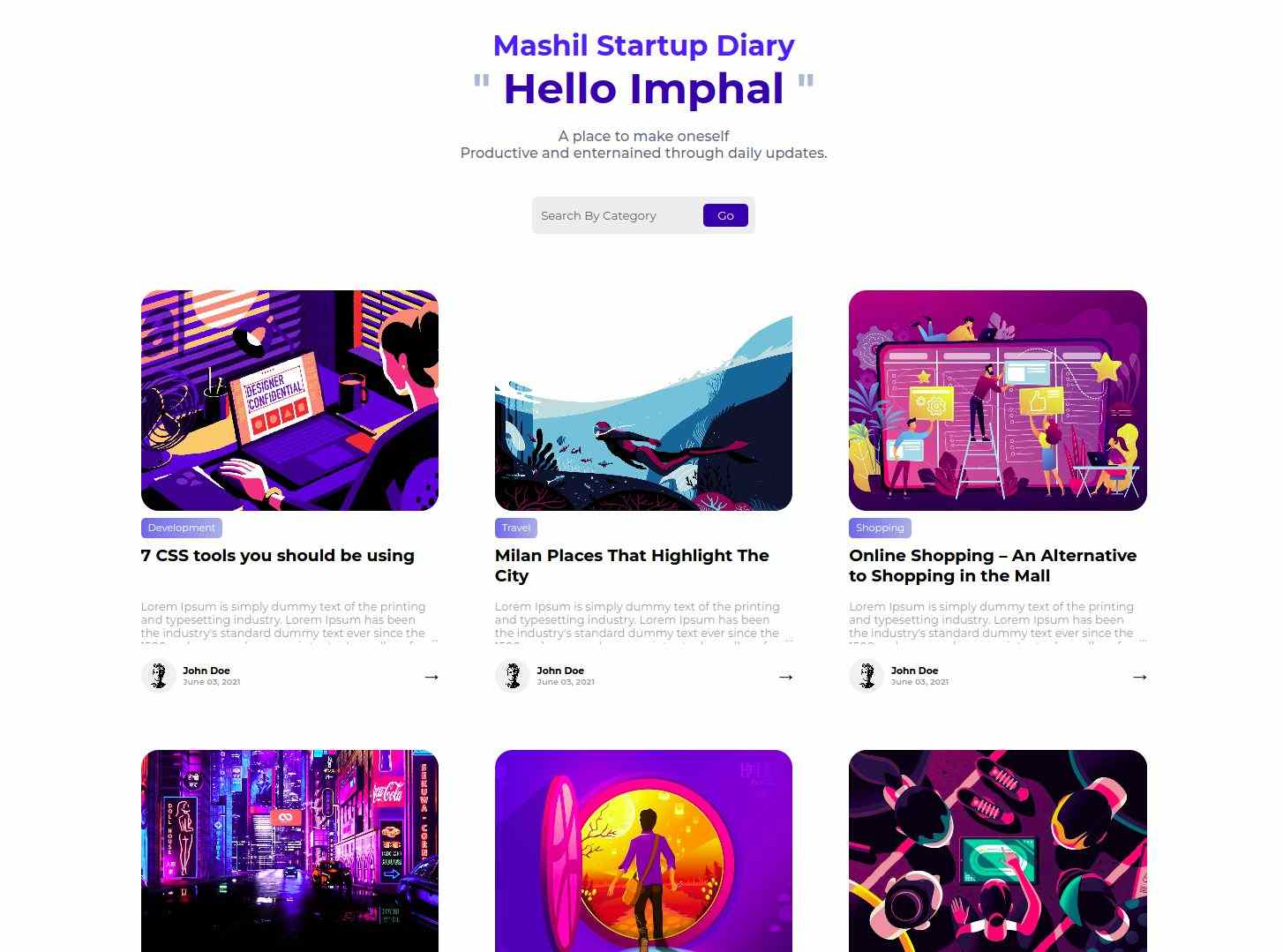Open the Online Shopping alternative article title
The image size is (1283, 952).
click(993, 566)
